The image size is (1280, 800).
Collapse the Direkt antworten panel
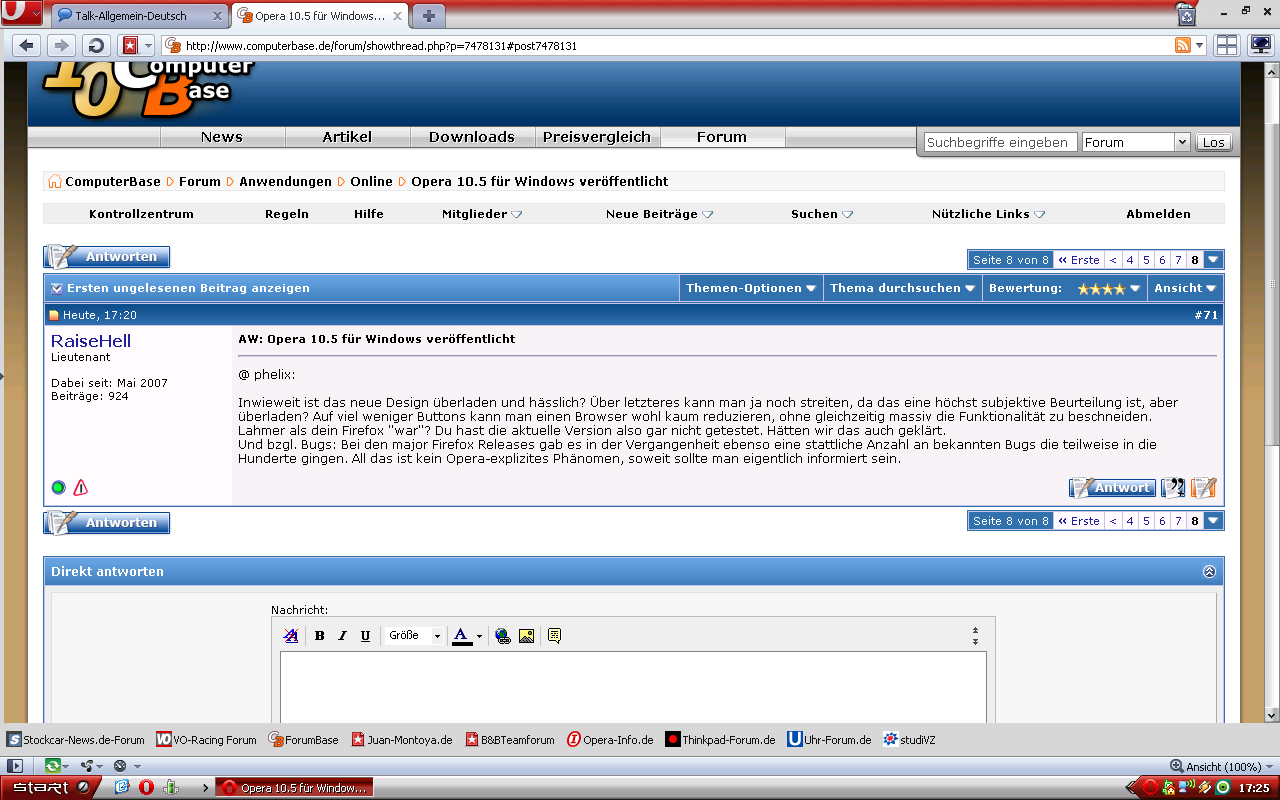(1209, 572)
